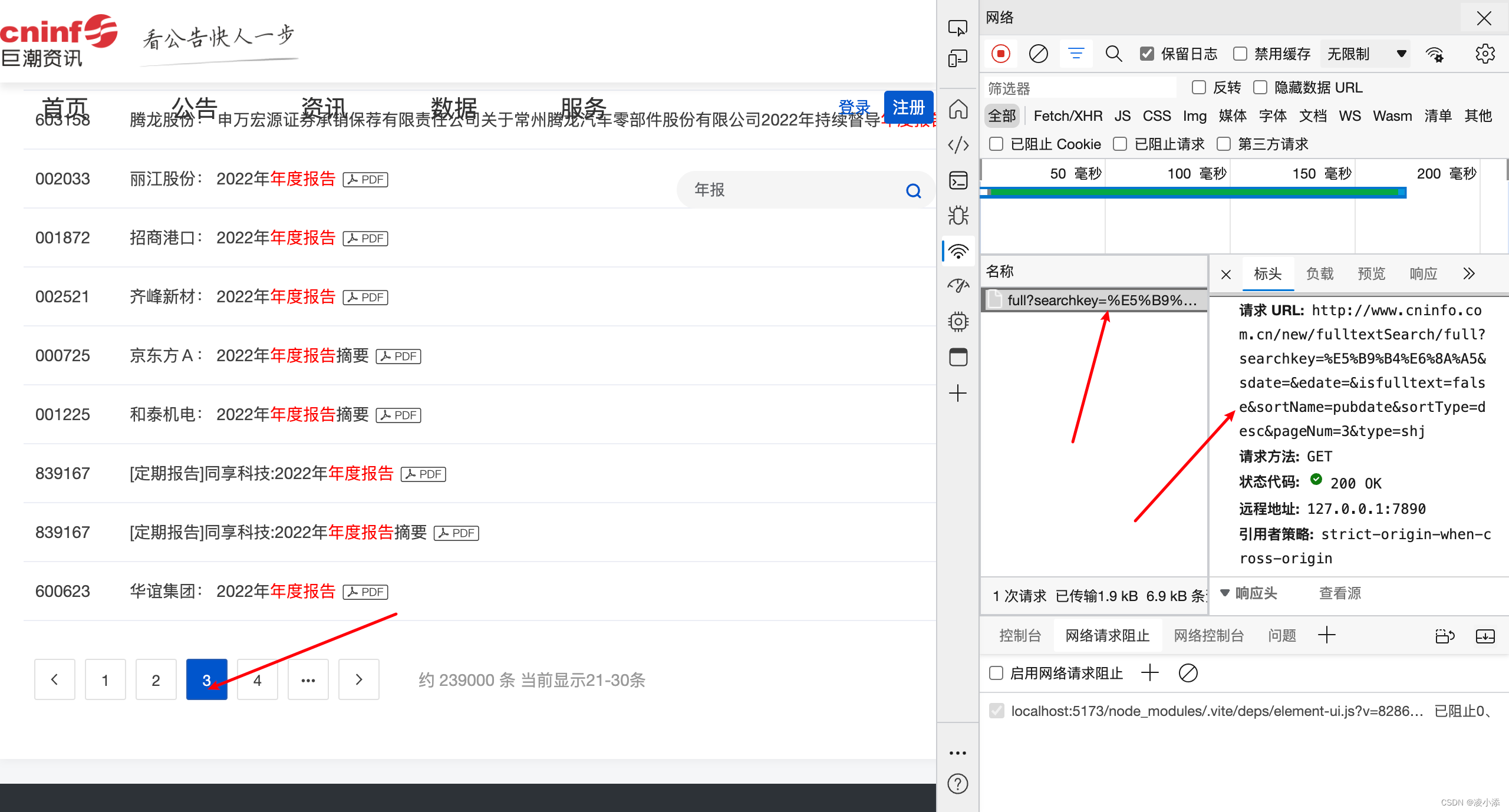
Task: Click the 注册 button
Action: tap(908, 107)
